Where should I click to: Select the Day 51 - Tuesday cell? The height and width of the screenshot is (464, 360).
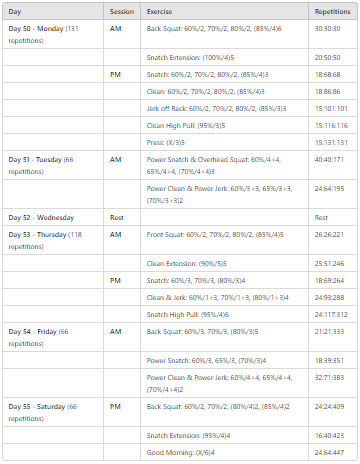pyautogui.click(x=53, y=165)
